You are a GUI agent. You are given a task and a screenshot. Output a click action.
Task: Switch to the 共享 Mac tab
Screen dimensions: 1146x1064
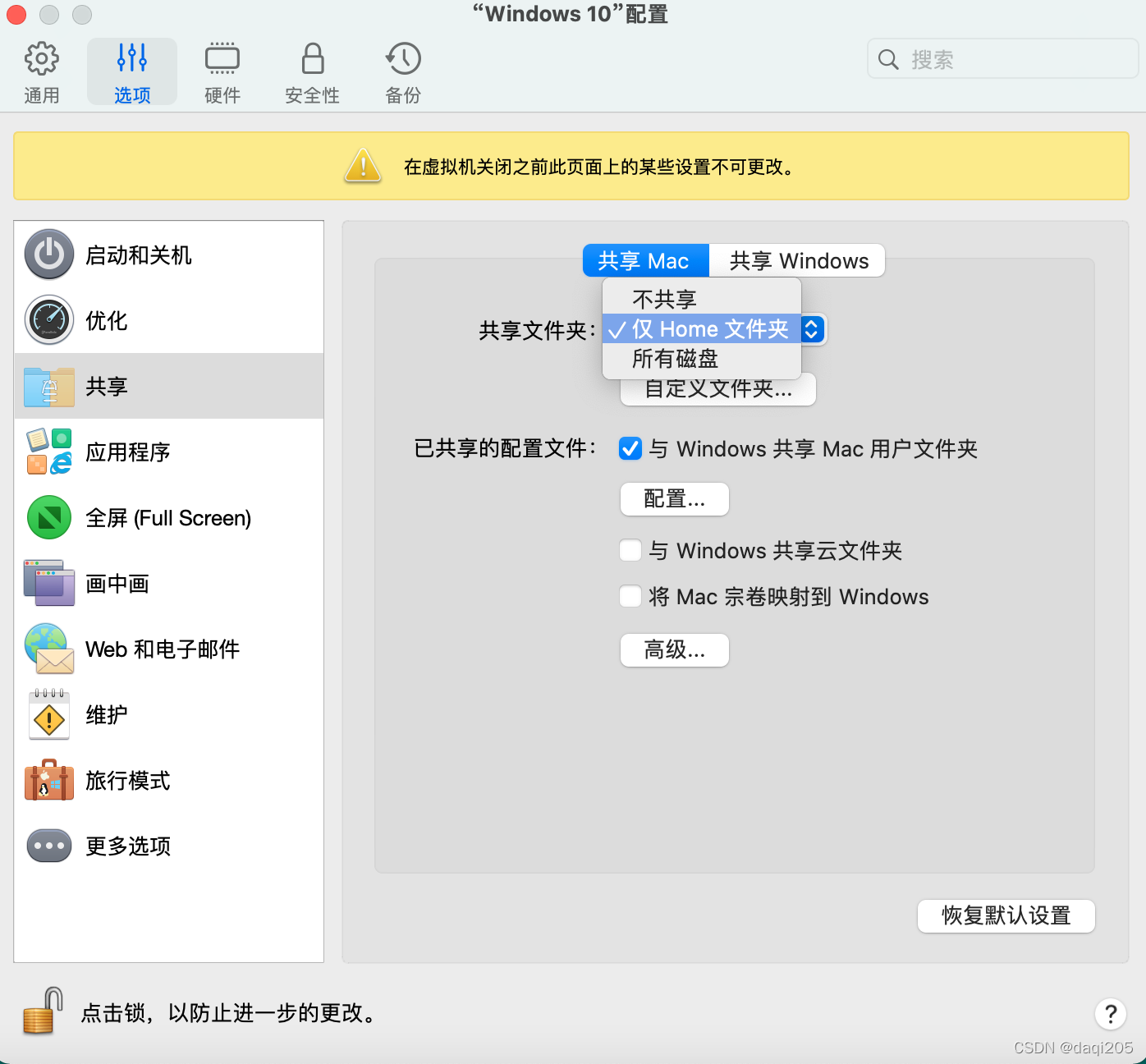646,261
